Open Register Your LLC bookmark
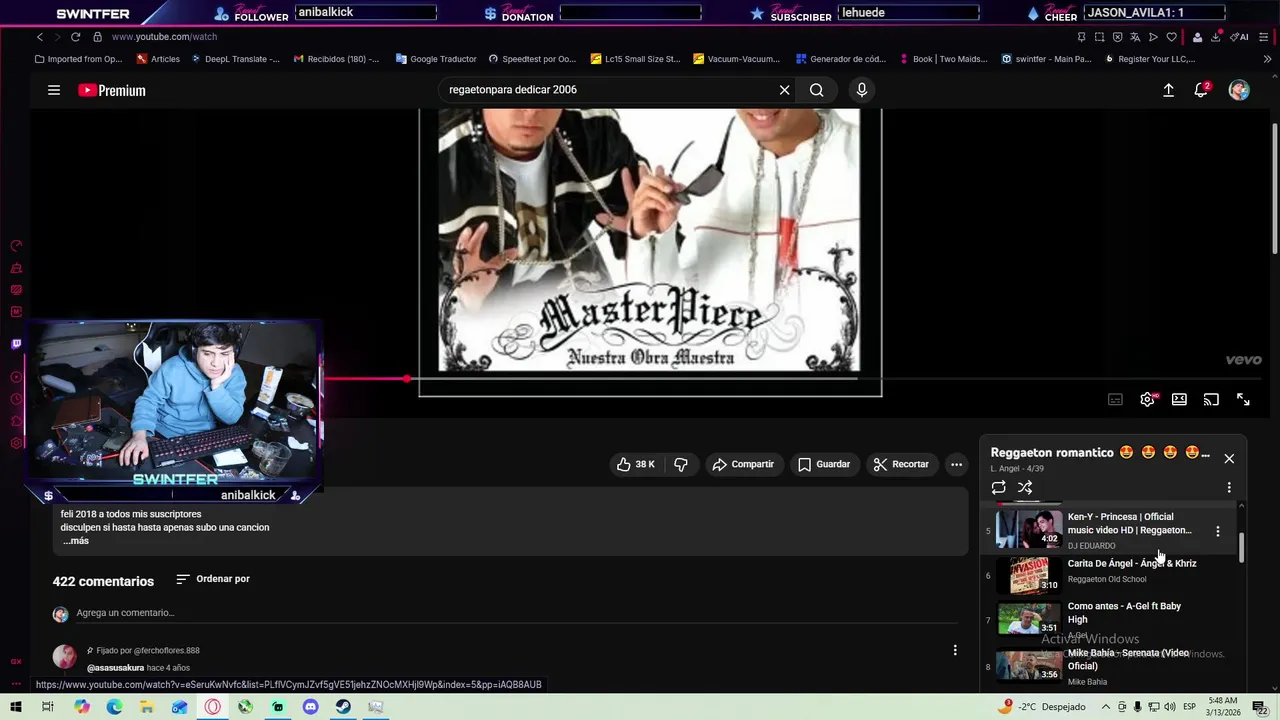 click(1150, 59)
